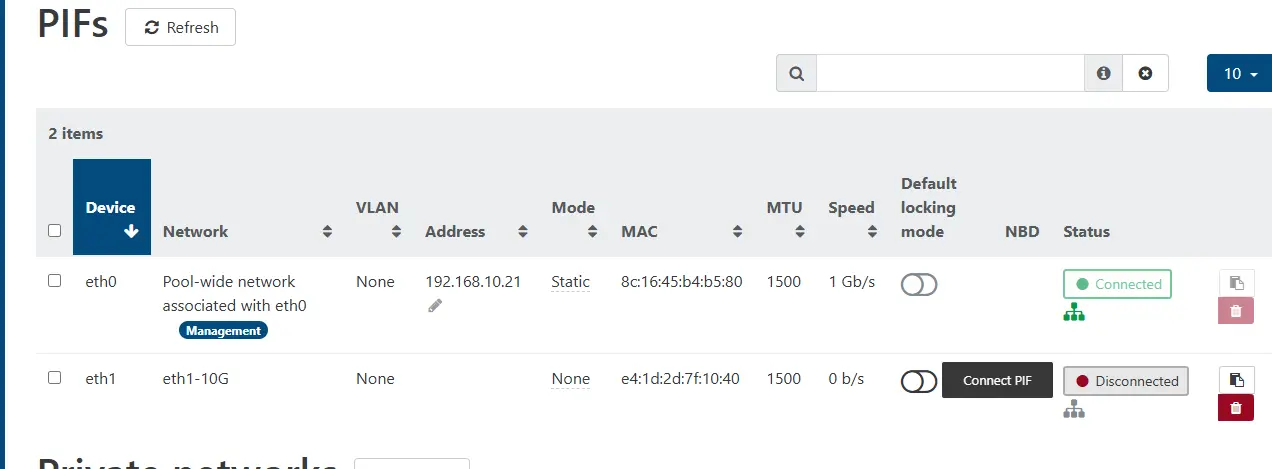Image resolution: width=1272 pixels, height=469 pixels.
Task: Click the copy icon in eth1 row
Action: pos(1235,380)
